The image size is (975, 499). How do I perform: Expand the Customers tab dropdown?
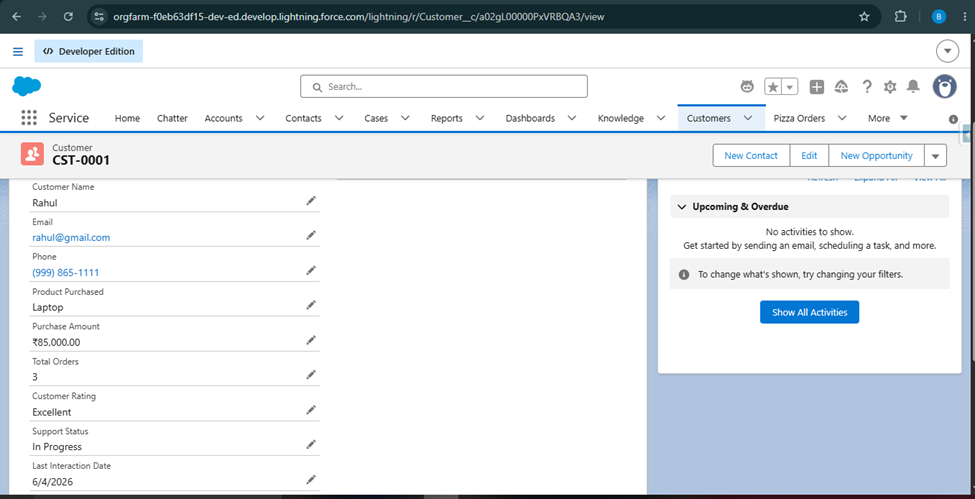click(x=748, y=118)
